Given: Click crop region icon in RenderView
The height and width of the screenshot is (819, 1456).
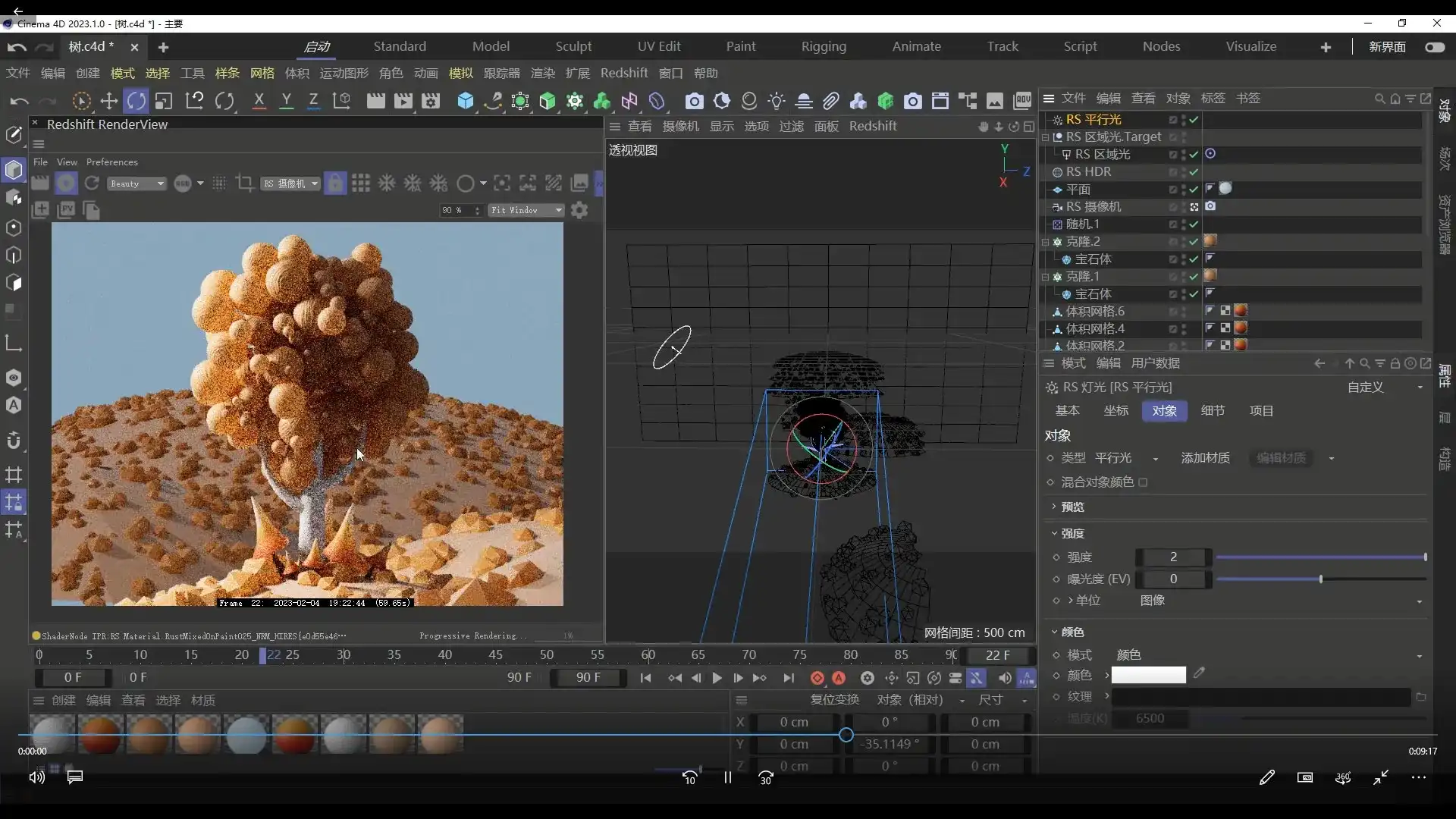Looking at the screenshot, I should pyautogui.click(x=244, y=183).
